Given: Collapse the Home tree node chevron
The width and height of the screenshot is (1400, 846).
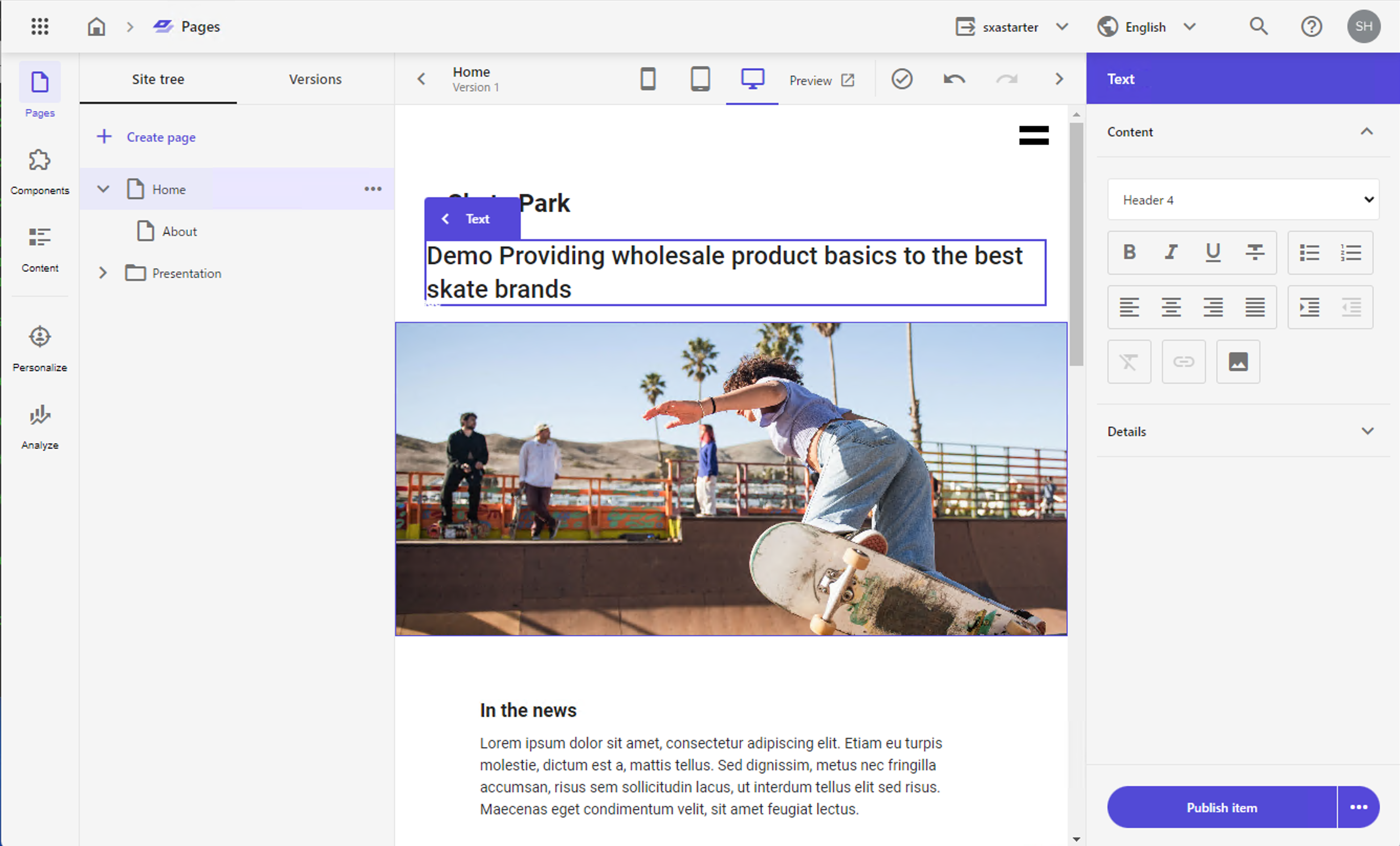Looking at the screenshot, I should [103, 189].
